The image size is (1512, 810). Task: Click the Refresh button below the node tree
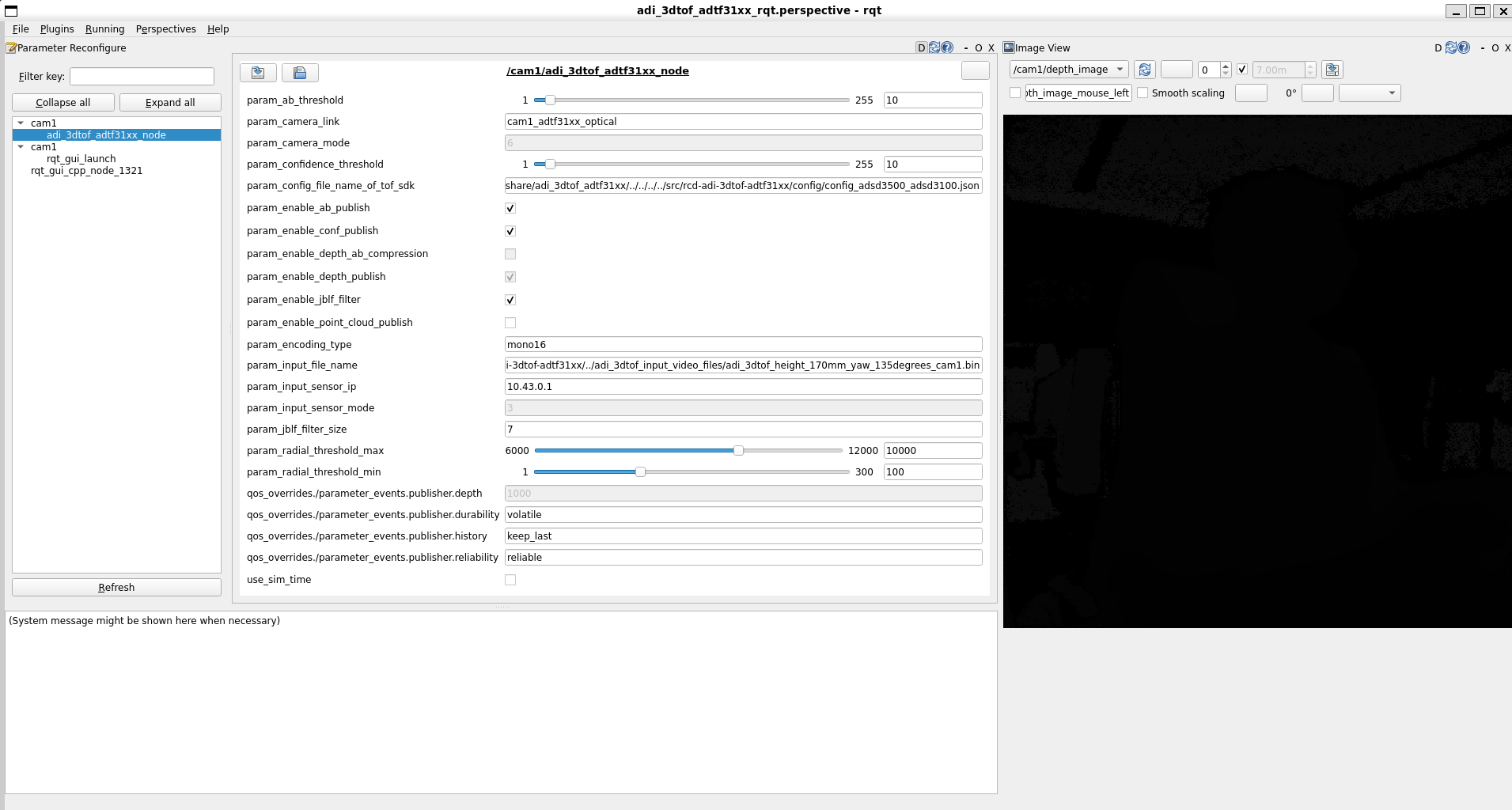pyautogui.click(x=116, y=587)
